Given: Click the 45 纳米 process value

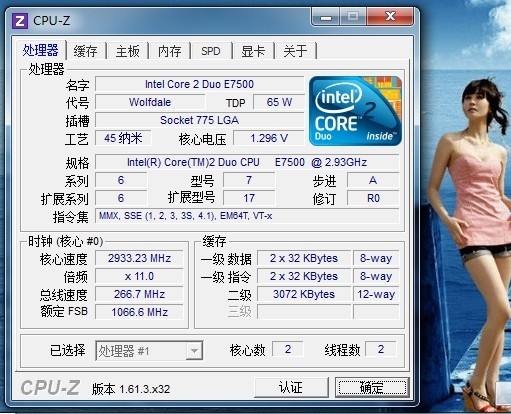Looking at the screenshot, I should [x=123, y=138].
